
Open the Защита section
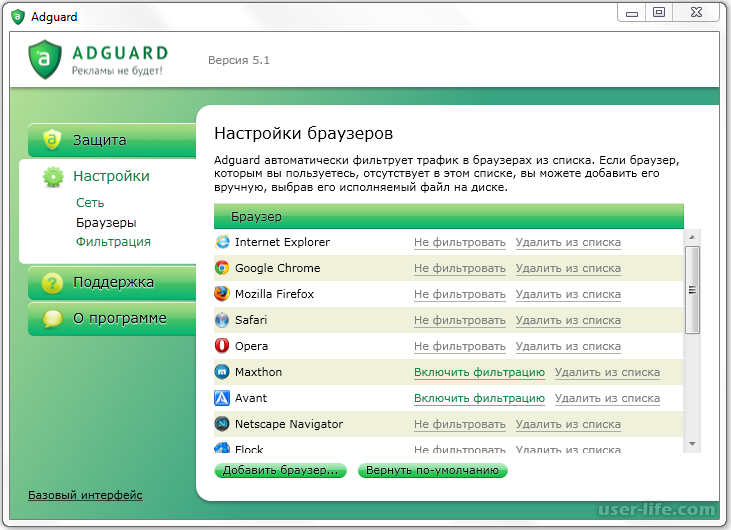tap(112, 140)
